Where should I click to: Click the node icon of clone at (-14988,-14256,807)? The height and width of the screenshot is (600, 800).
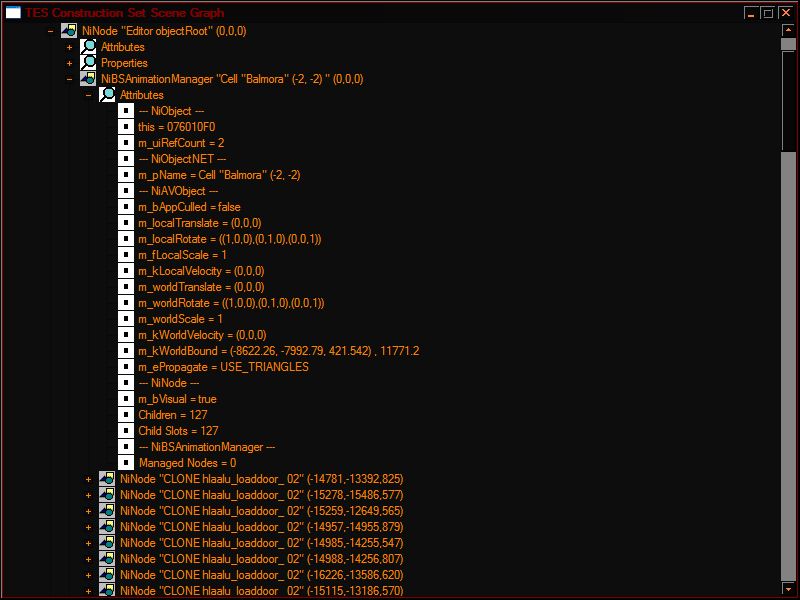(107, 559)
